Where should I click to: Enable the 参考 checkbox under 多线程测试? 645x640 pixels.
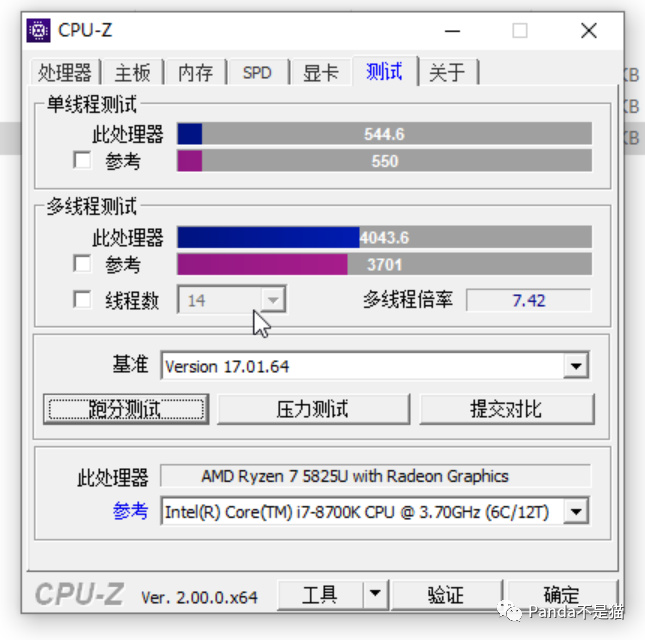(82, 263)
